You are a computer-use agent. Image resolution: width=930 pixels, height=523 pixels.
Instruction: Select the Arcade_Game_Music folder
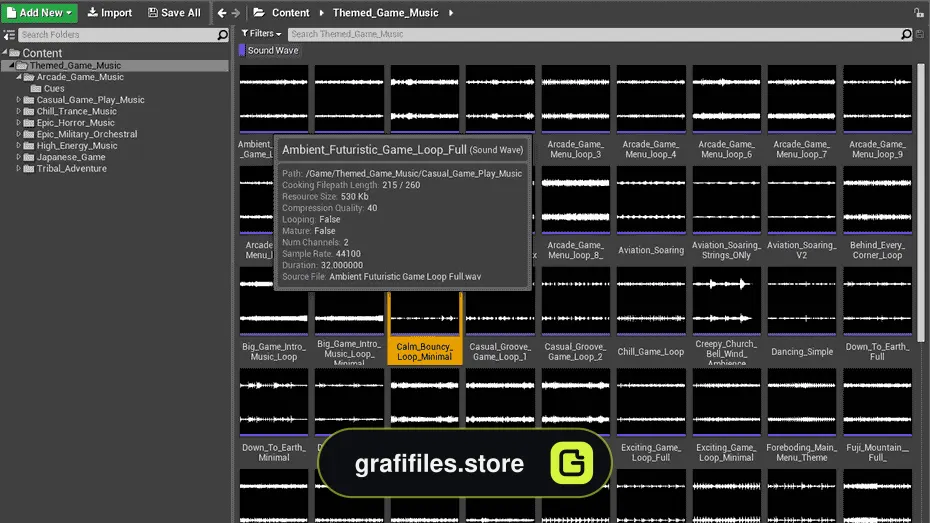pyautogui.click(x=80, y=77)
